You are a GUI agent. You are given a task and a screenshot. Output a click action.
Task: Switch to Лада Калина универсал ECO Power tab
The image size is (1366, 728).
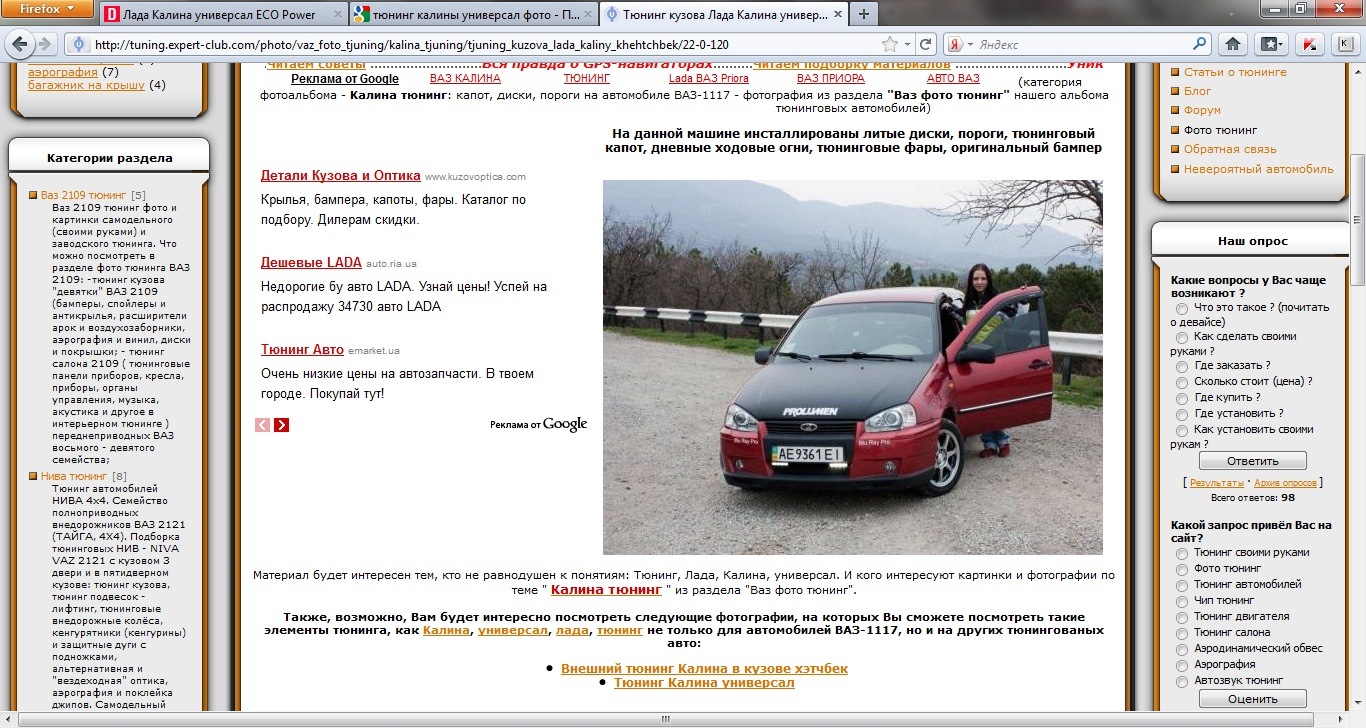[222, 15]
